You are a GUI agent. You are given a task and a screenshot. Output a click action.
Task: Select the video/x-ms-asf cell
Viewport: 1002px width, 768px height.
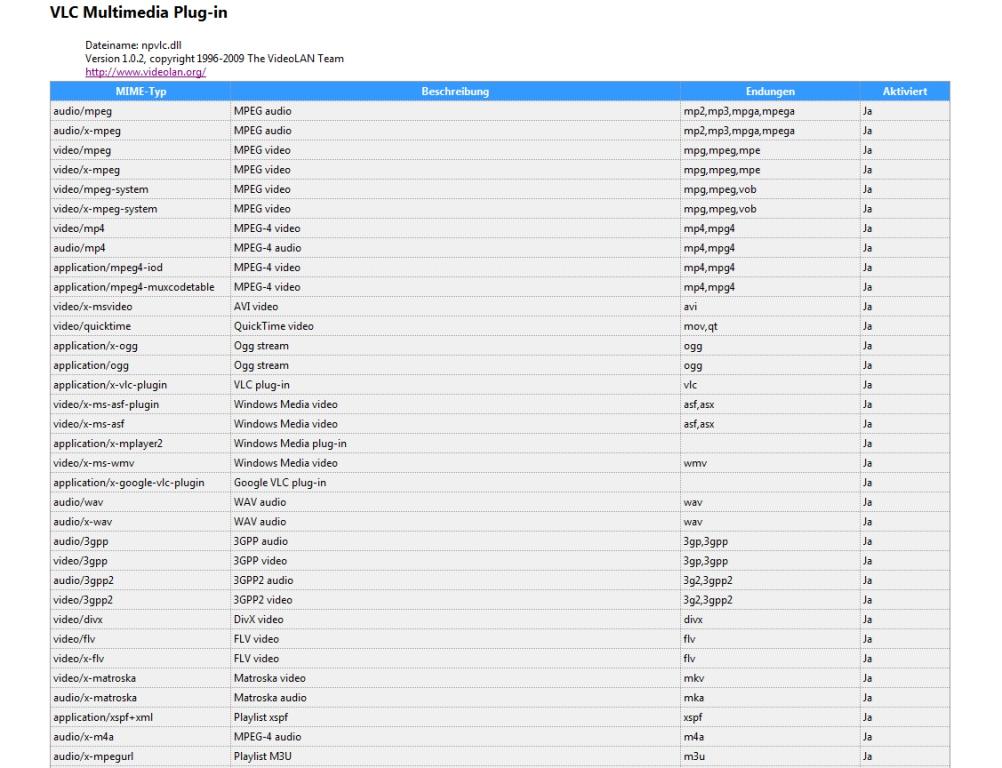click(141, 424)
